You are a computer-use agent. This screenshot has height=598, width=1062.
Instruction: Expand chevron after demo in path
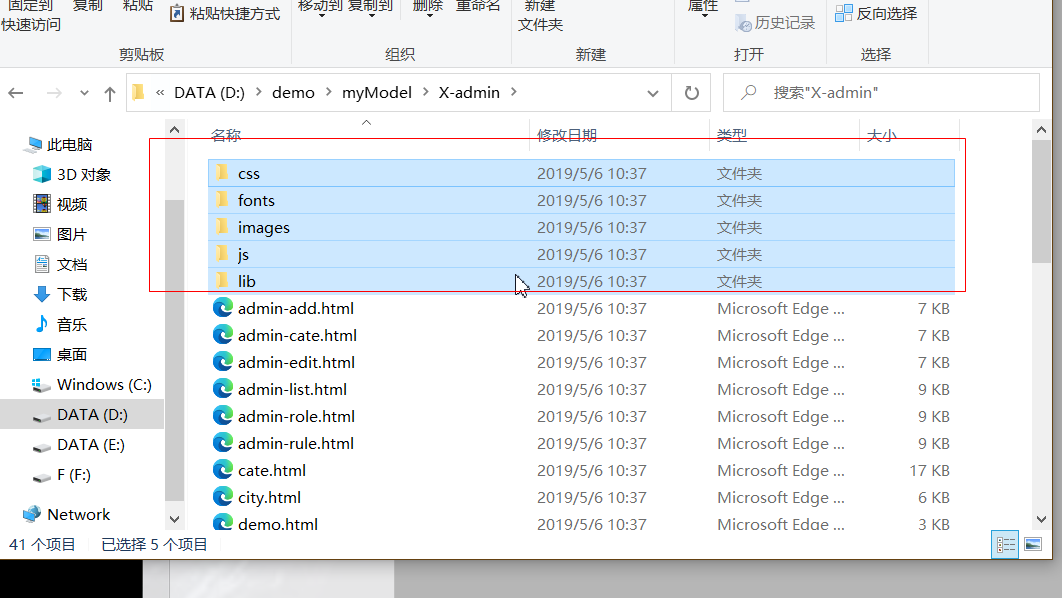point(328,92)
